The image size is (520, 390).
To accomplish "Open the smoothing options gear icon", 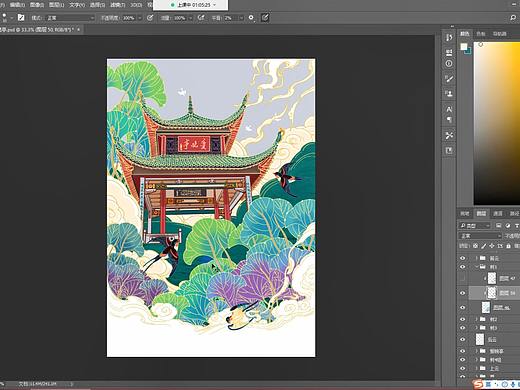I will 251,18.
